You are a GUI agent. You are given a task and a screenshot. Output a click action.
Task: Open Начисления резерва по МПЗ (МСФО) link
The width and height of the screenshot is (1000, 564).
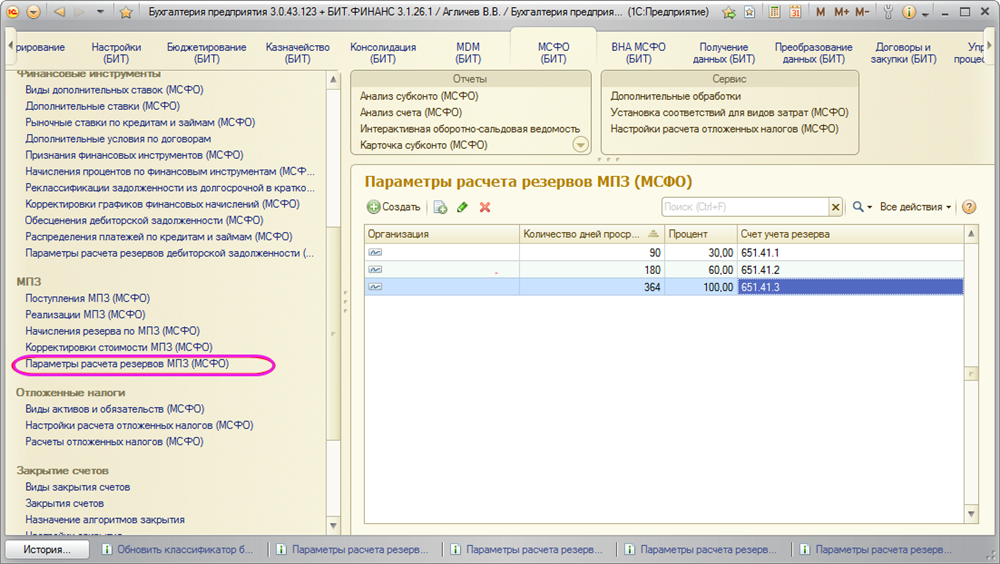coord(112,331)
